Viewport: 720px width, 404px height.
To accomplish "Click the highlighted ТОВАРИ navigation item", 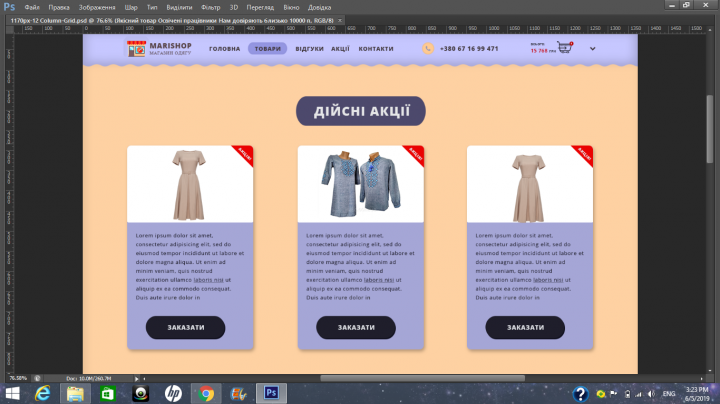I will coord(268,49).
